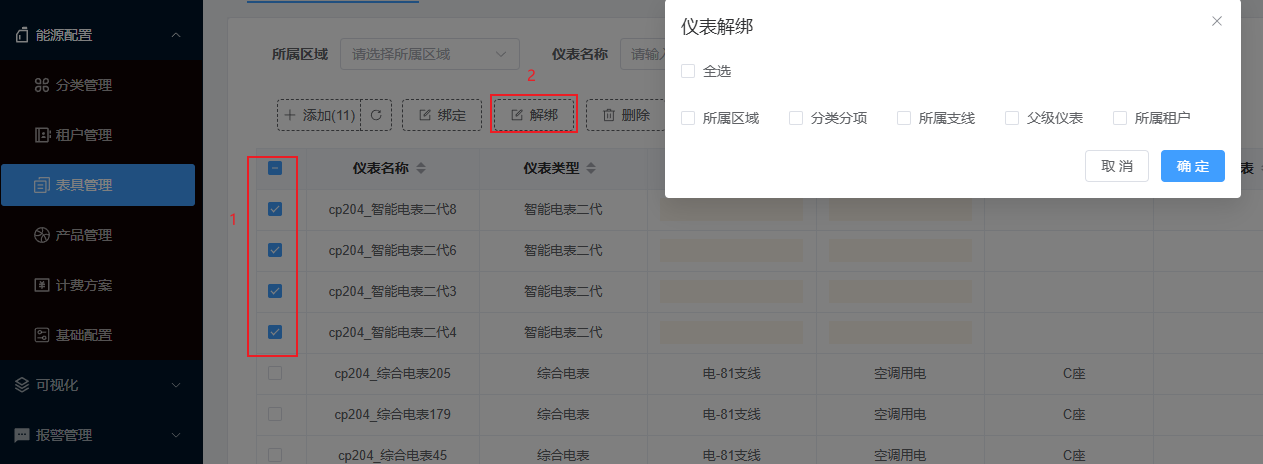Click the 确定 button in dialog
1263x464 pixels.
point(1193,166)
